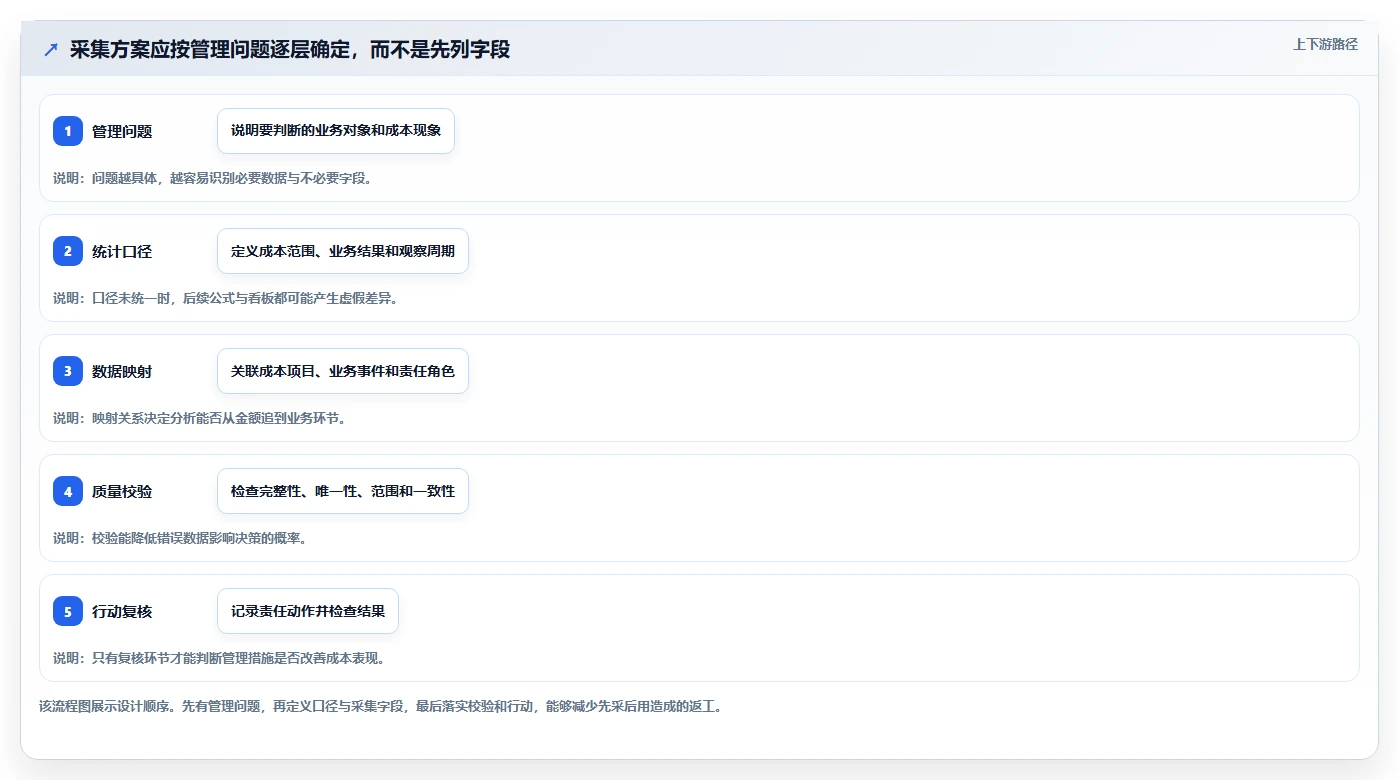This screenshot has height=780, width=1399.
Task: Select the 上下游路径 label in header
Action: tap(1325, 44)
